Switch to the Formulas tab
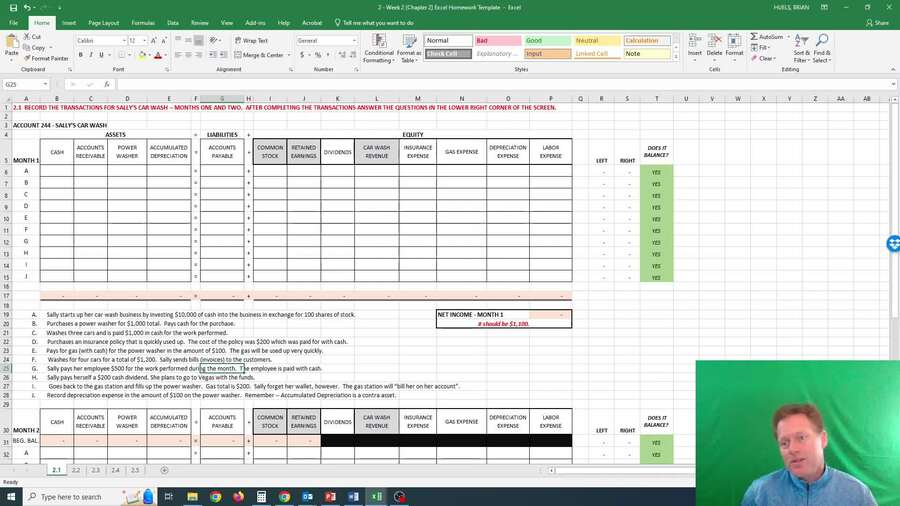 point(143,23)
